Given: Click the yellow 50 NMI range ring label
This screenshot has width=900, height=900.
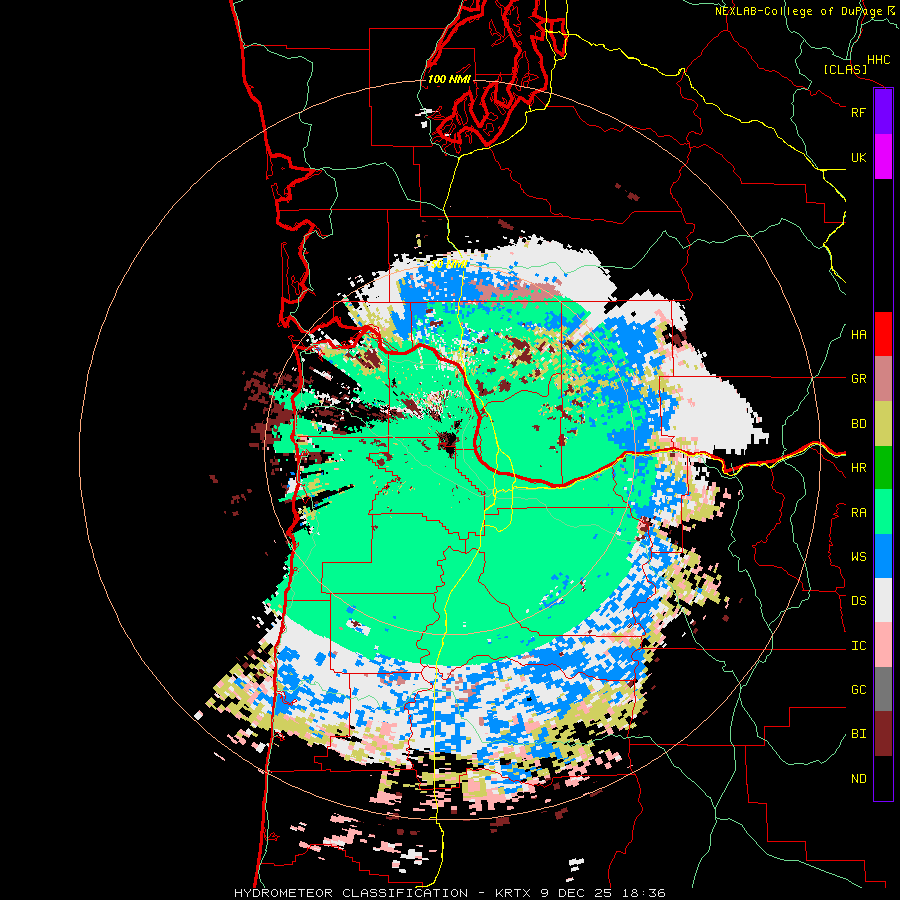Looking at the screenshot, I should 449,265.
